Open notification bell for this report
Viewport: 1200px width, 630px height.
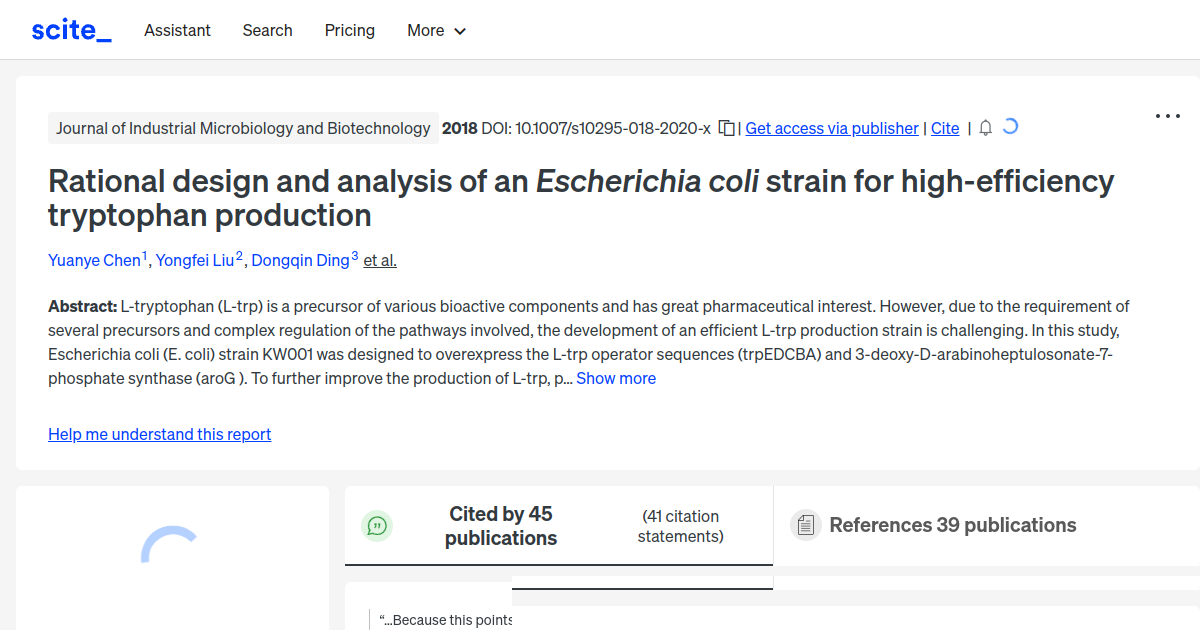pyautogui.click(x=985, y=128)
